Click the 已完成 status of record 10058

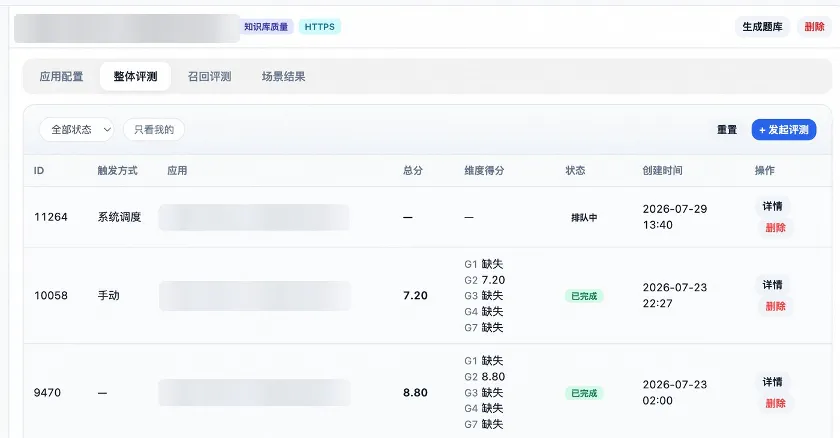coord(584,296)
